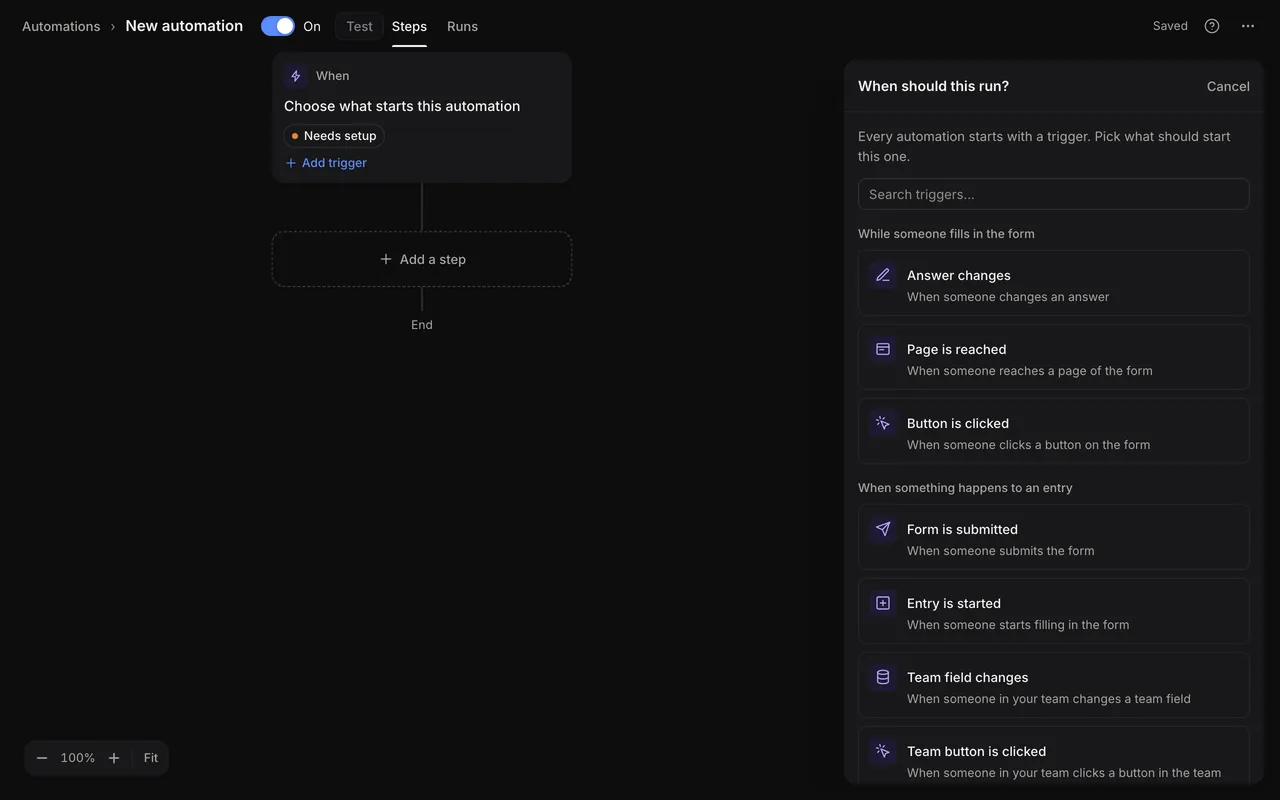The height and width of the screenshot is (800, 1280).
Task: Click the 'When should this run?' heading
Action: click(x=933, y=86)
